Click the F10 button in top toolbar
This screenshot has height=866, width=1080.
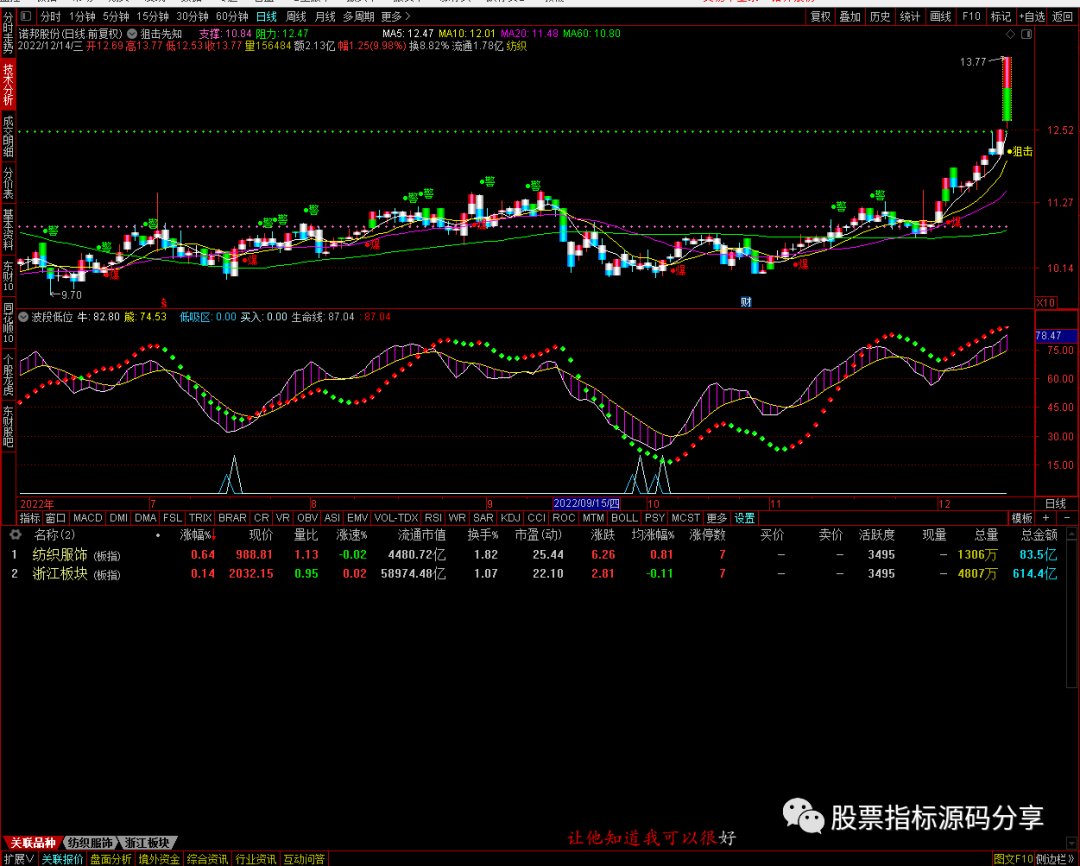tap(971, 17)
